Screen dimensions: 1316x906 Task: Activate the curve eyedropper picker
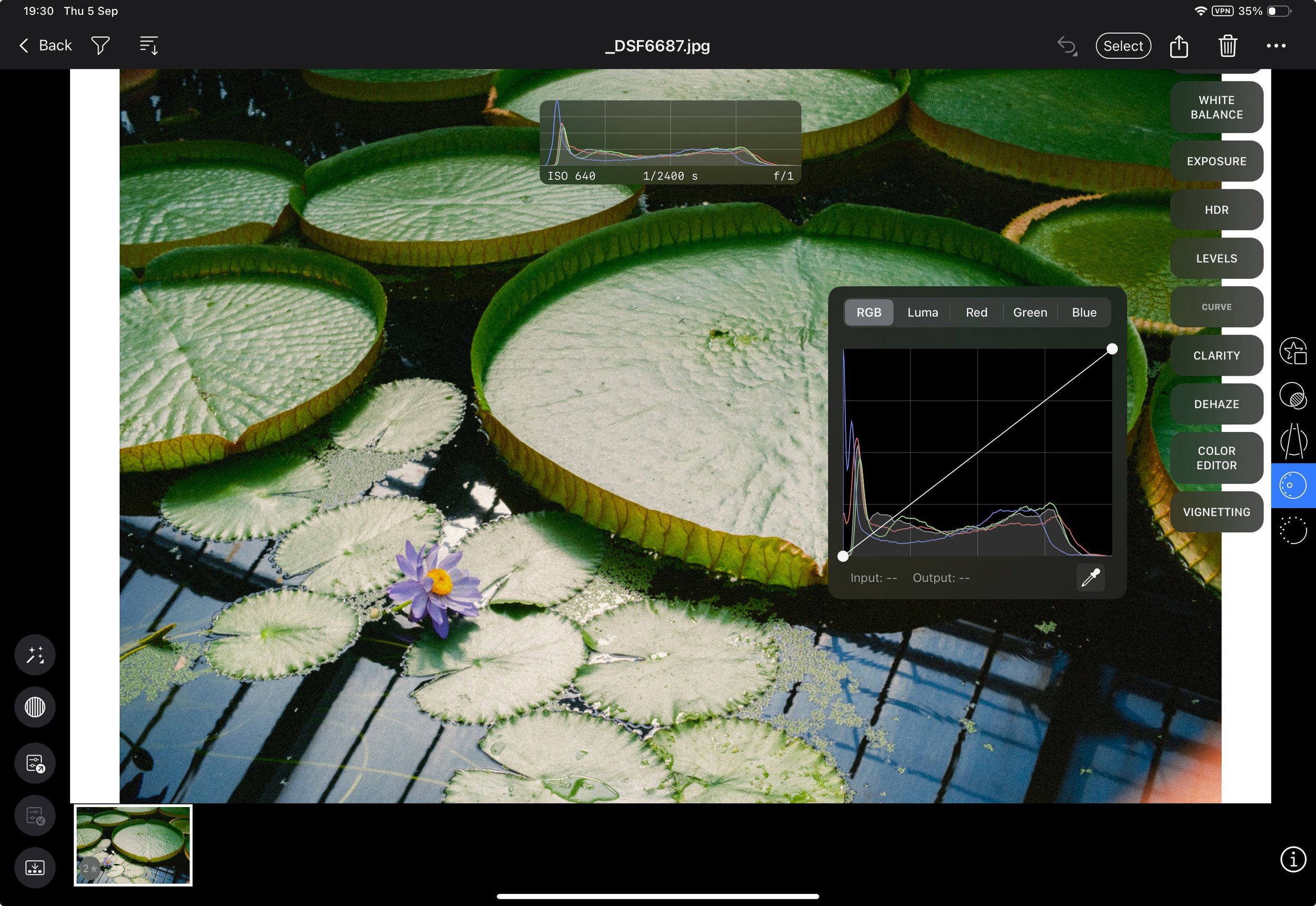[x=1091, y=578]
